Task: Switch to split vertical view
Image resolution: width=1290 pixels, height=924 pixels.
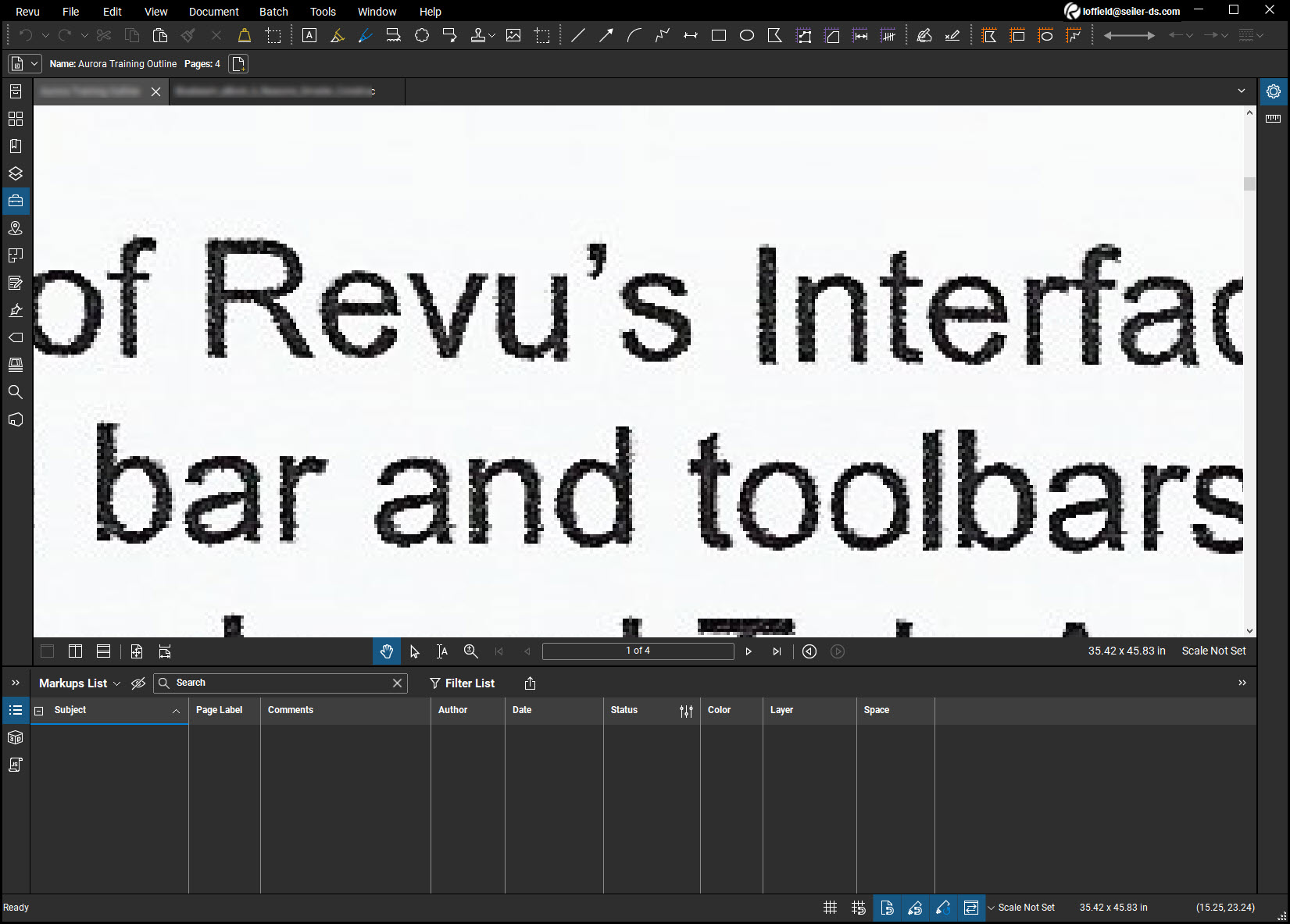Action: 75,651
